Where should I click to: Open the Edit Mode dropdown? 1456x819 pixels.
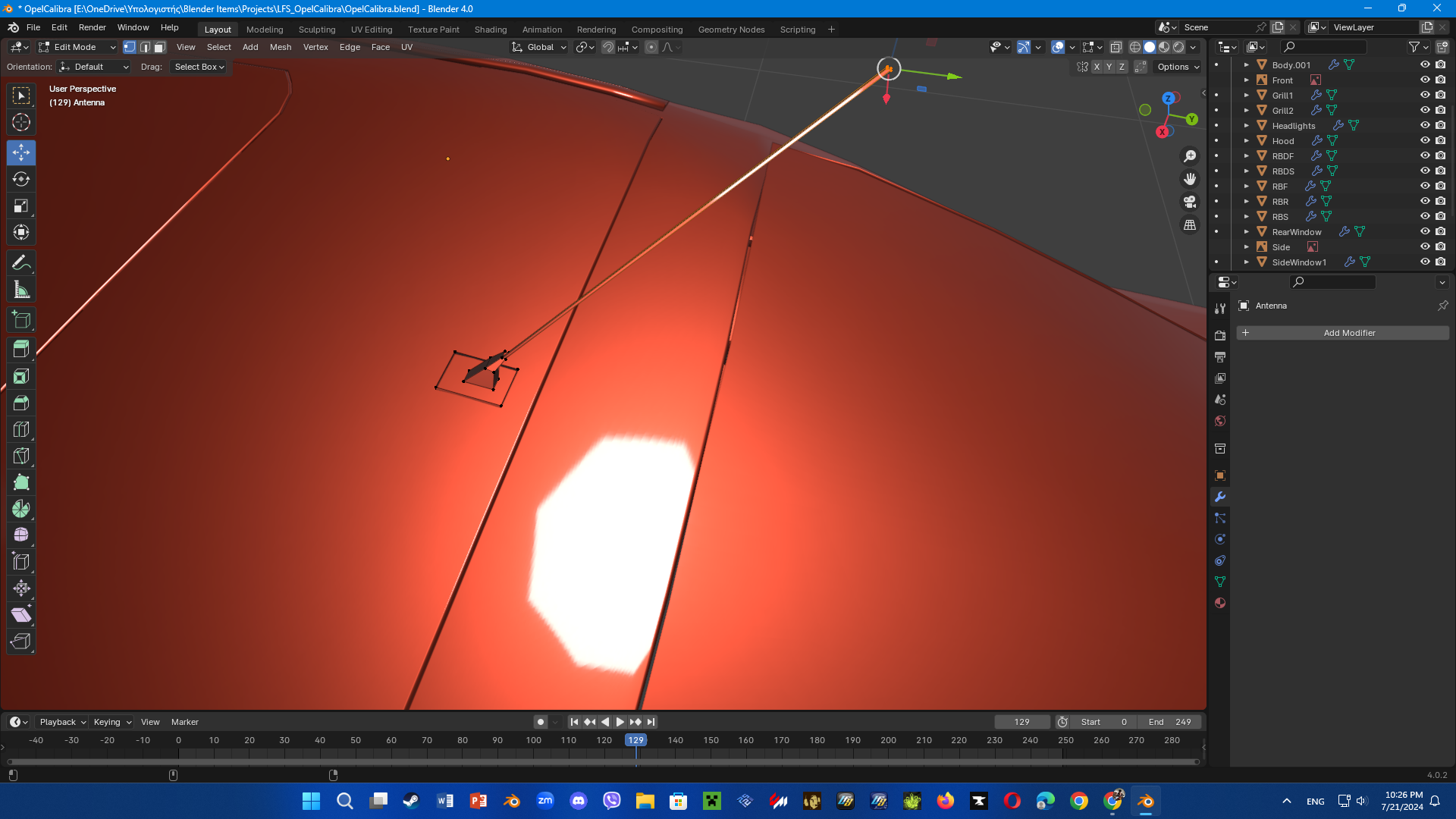pos(77,47)
